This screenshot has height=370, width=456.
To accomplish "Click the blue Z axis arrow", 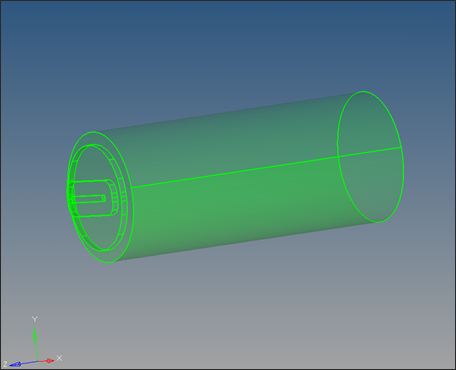I will (x=23, y=363).
